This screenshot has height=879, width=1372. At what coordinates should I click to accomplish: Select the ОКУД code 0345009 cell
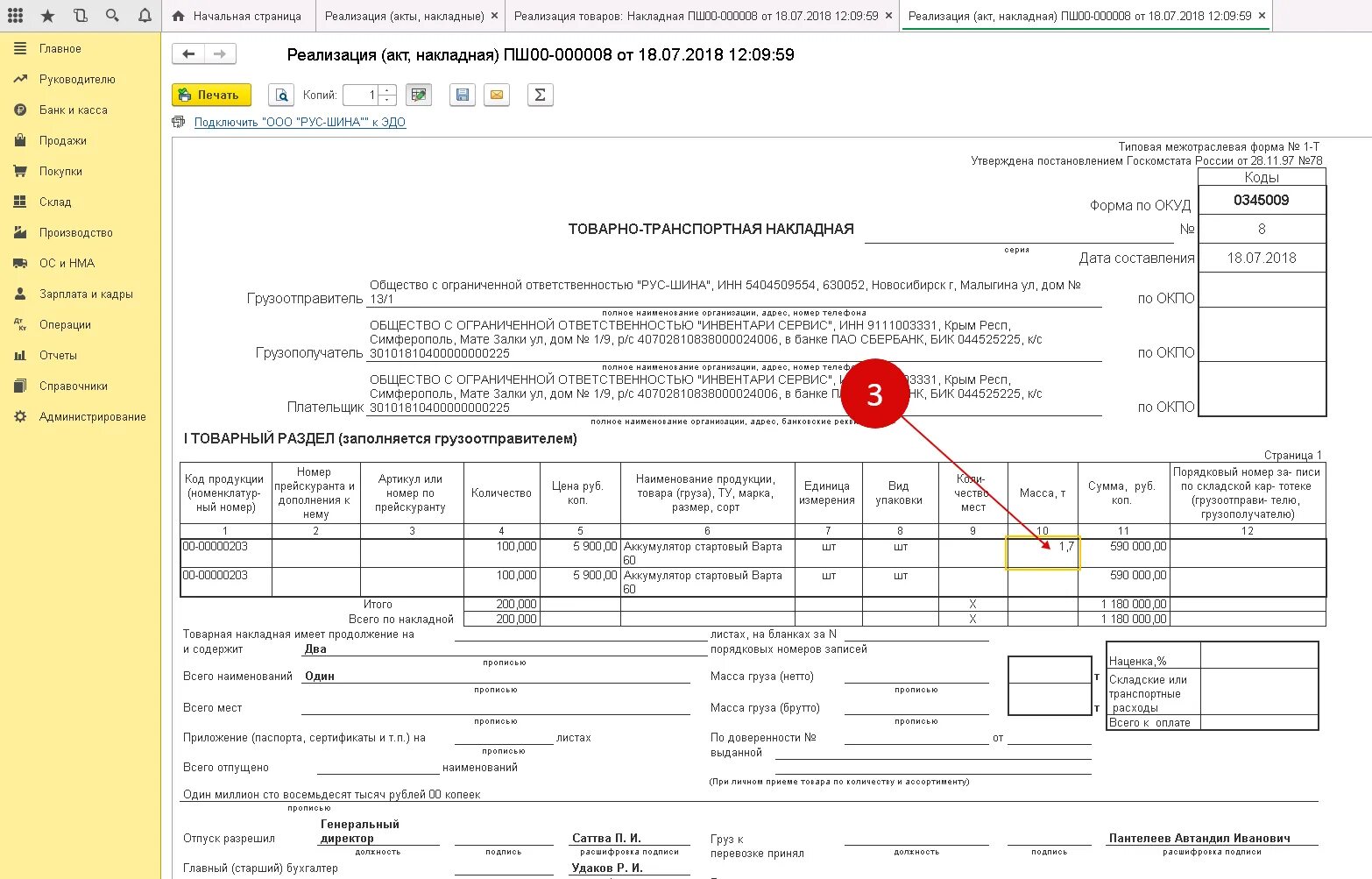point(1262,200)
